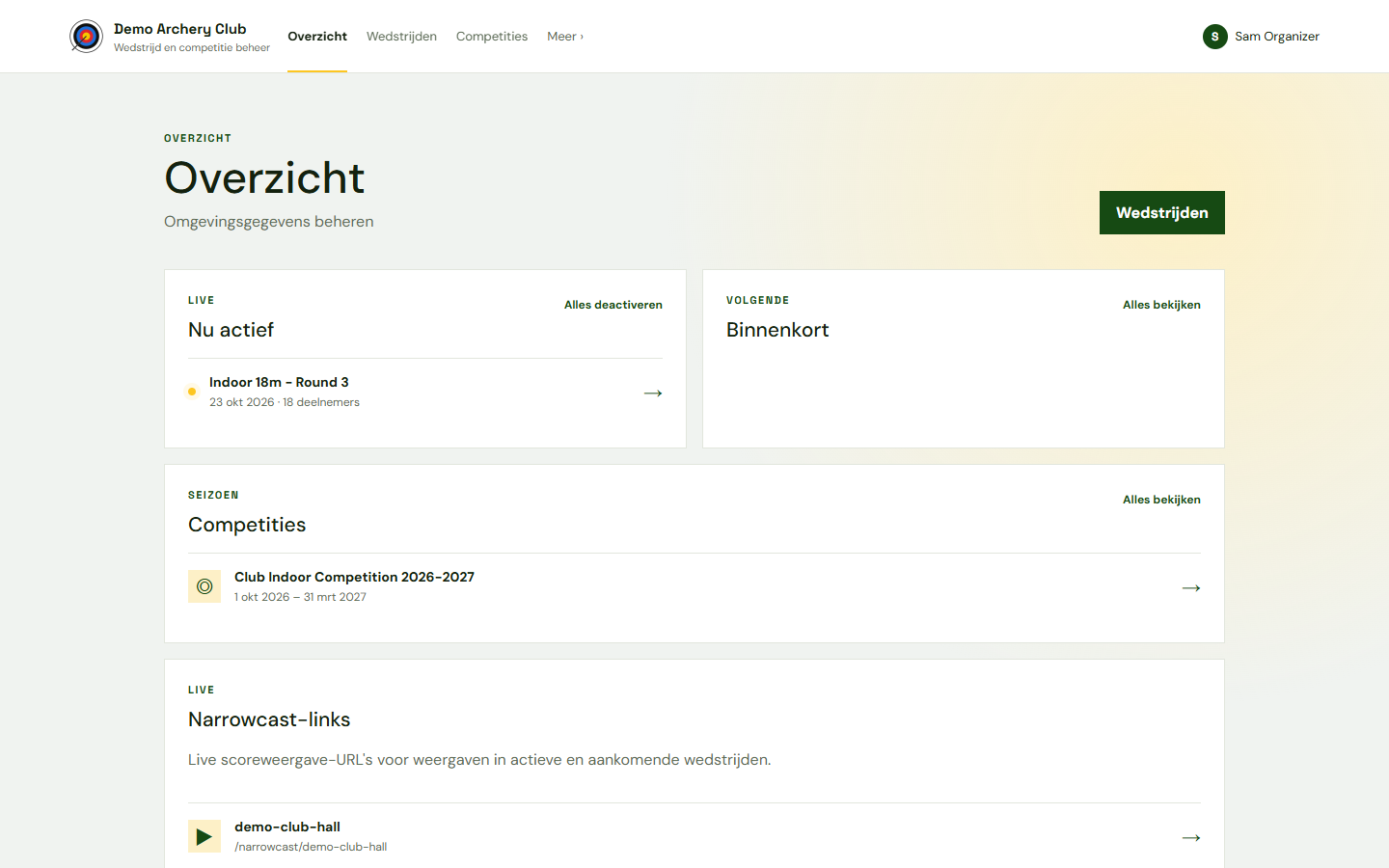The width and height of the screenshot is (1389, 868).
Task: Click the yellow live dot beside Indoor 18m
Action: [192, 392]
